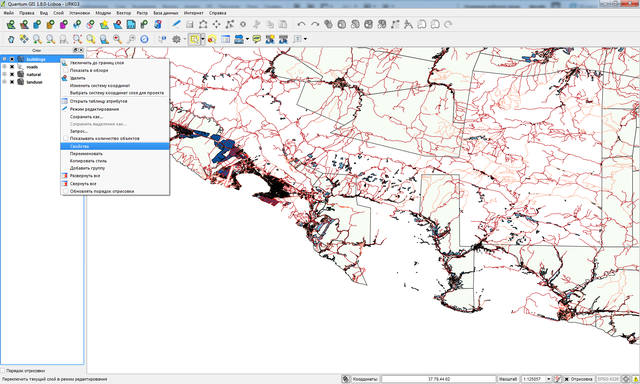Image resolution: width=640 pixels, height=384 pixels.
Task: Click the Zoom to Selection icon
Action: pos(91,39)
